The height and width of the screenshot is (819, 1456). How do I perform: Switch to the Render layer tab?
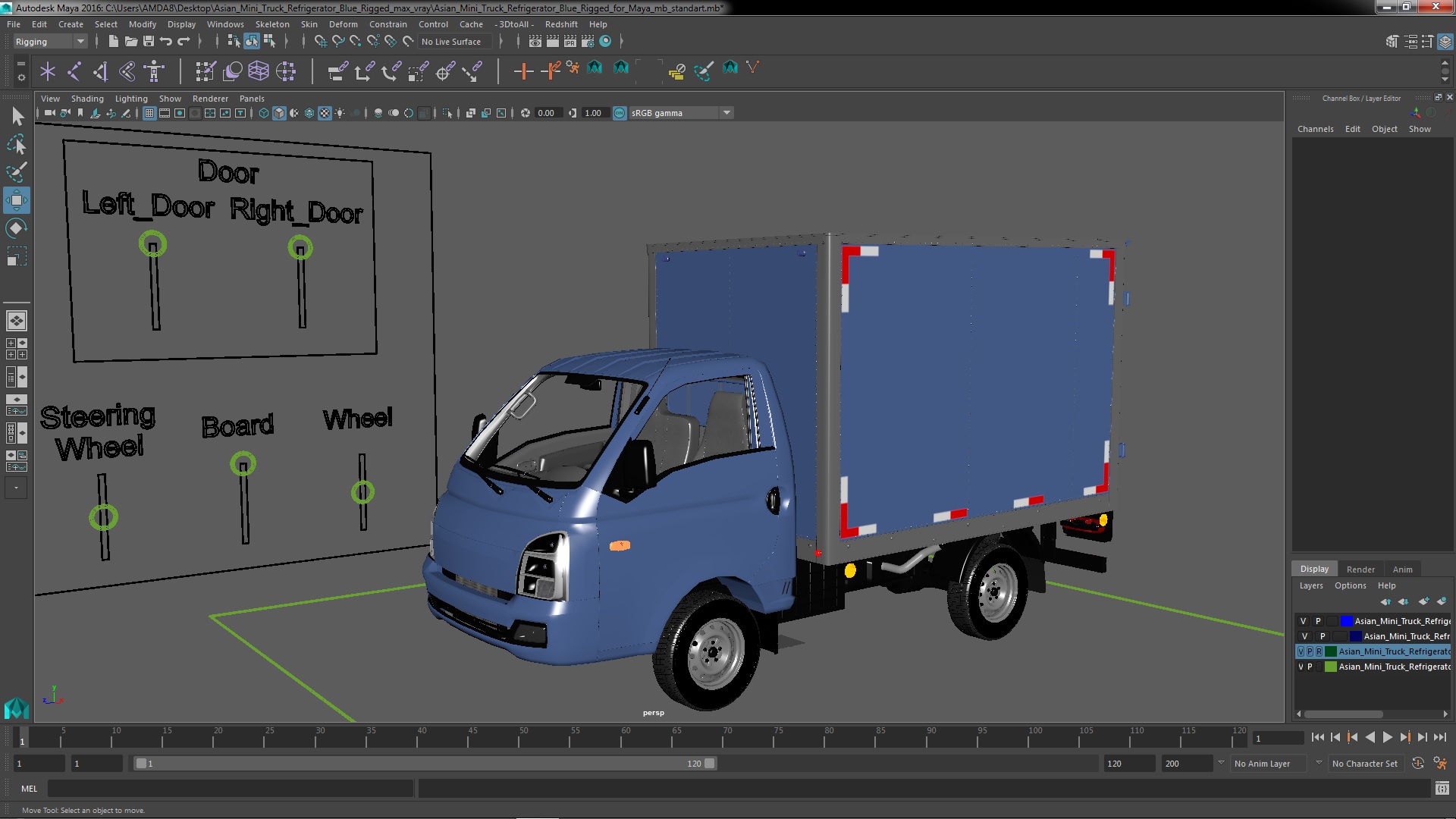[1360, 570]
